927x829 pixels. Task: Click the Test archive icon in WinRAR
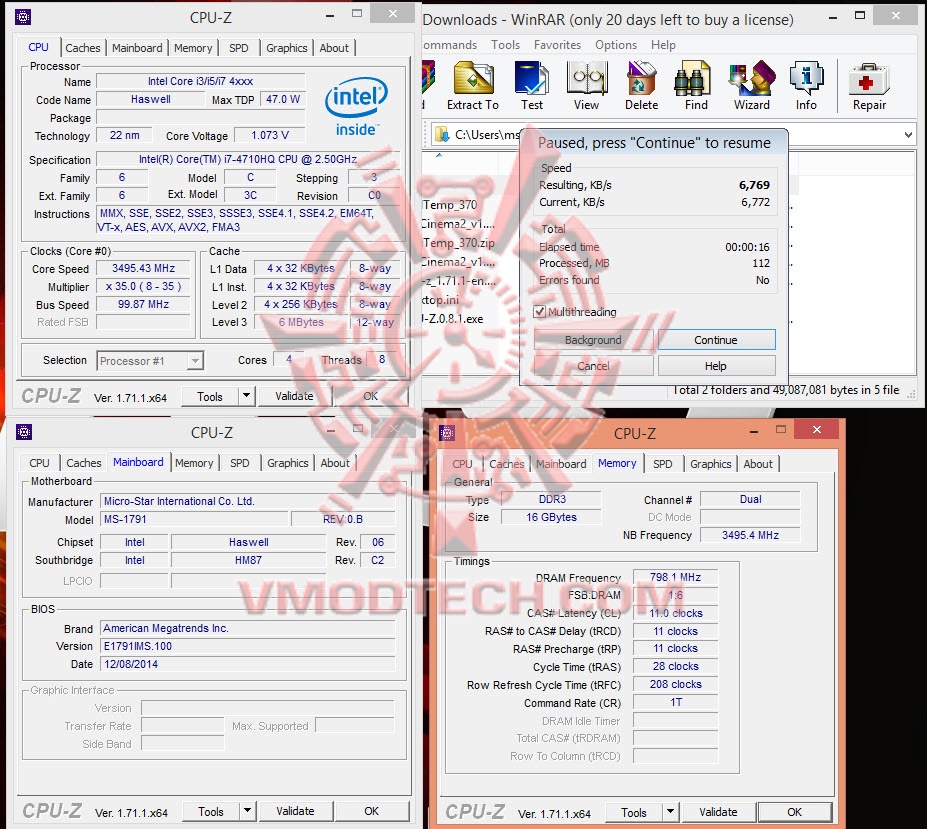point(531,86)
